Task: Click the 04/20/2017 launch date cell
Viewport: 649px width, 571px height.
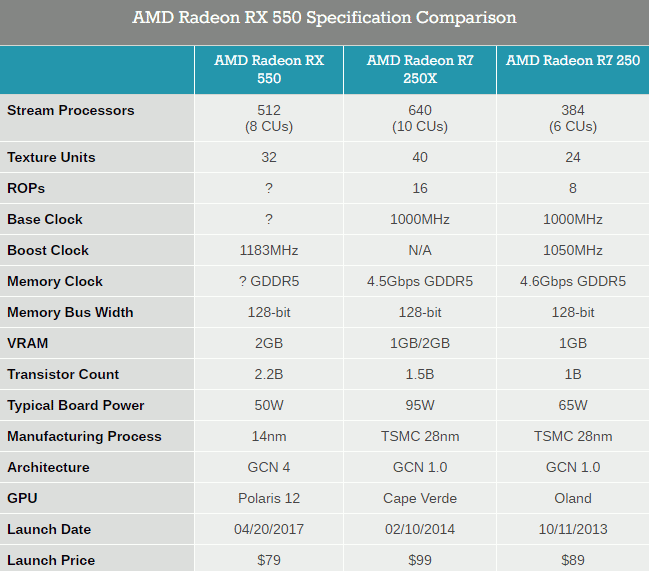Action: (269, 530)
